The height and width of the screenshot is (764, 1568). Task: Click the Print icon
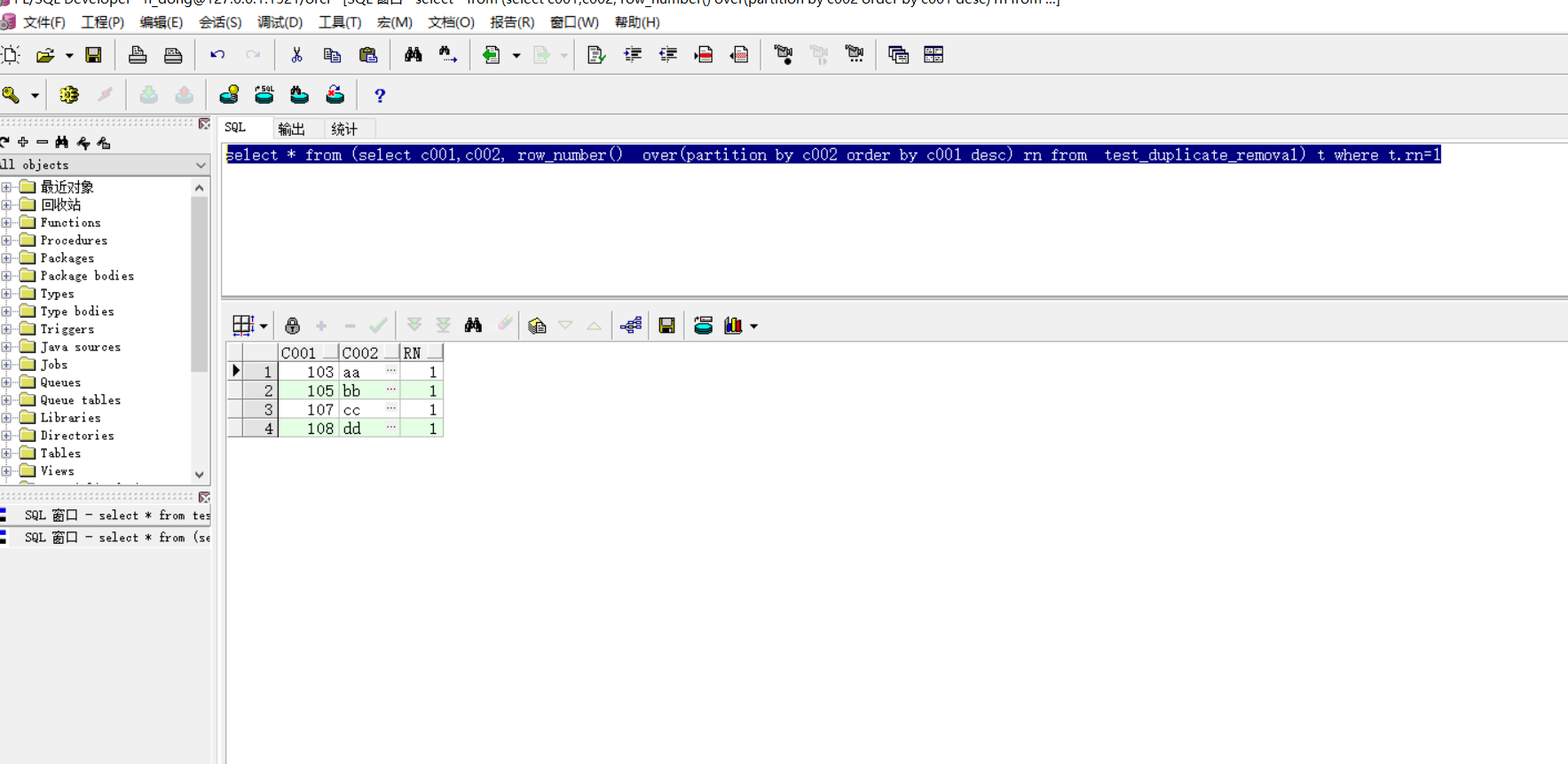click(138, 55)
